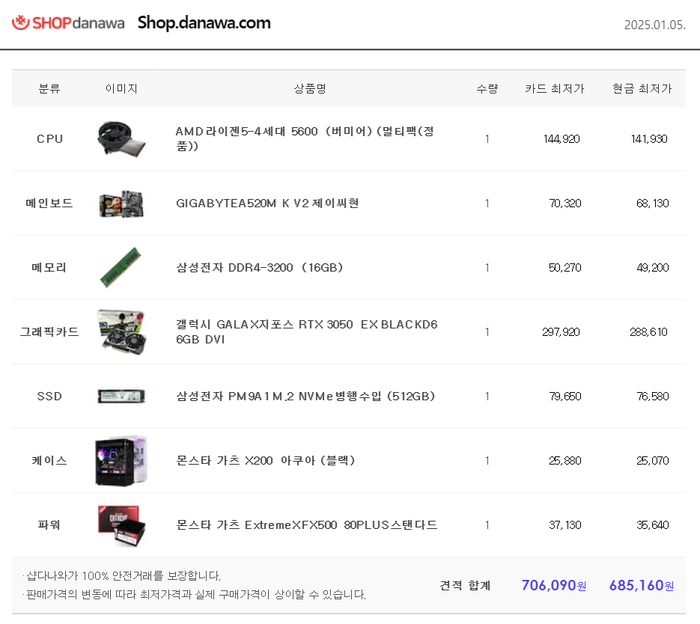Click the date 2025.01.05.
Viewport: 700px width, 624px height.
tap(654, 25)
